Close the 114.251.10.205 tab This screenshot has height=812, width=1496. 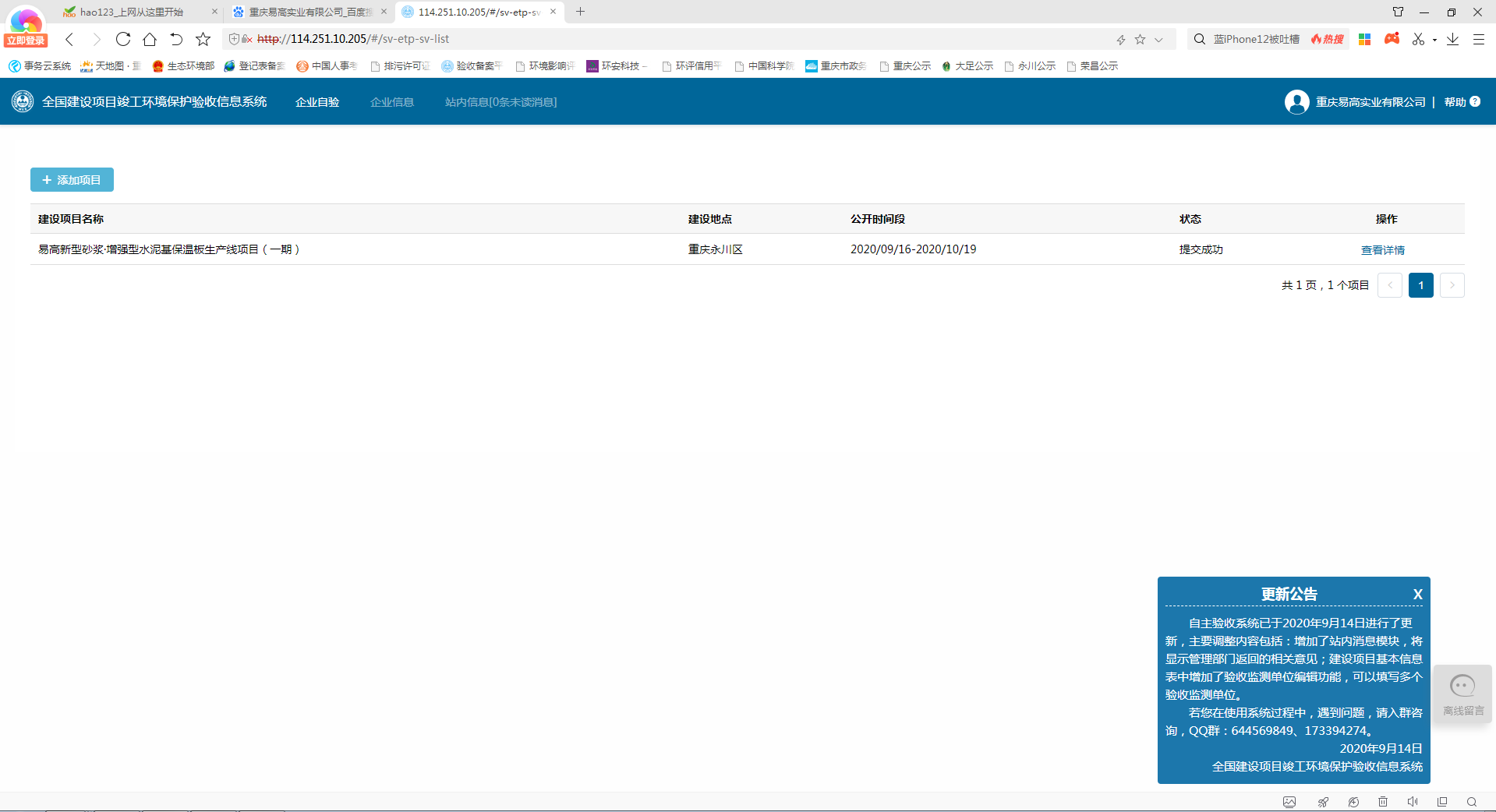tap(553, 12)
